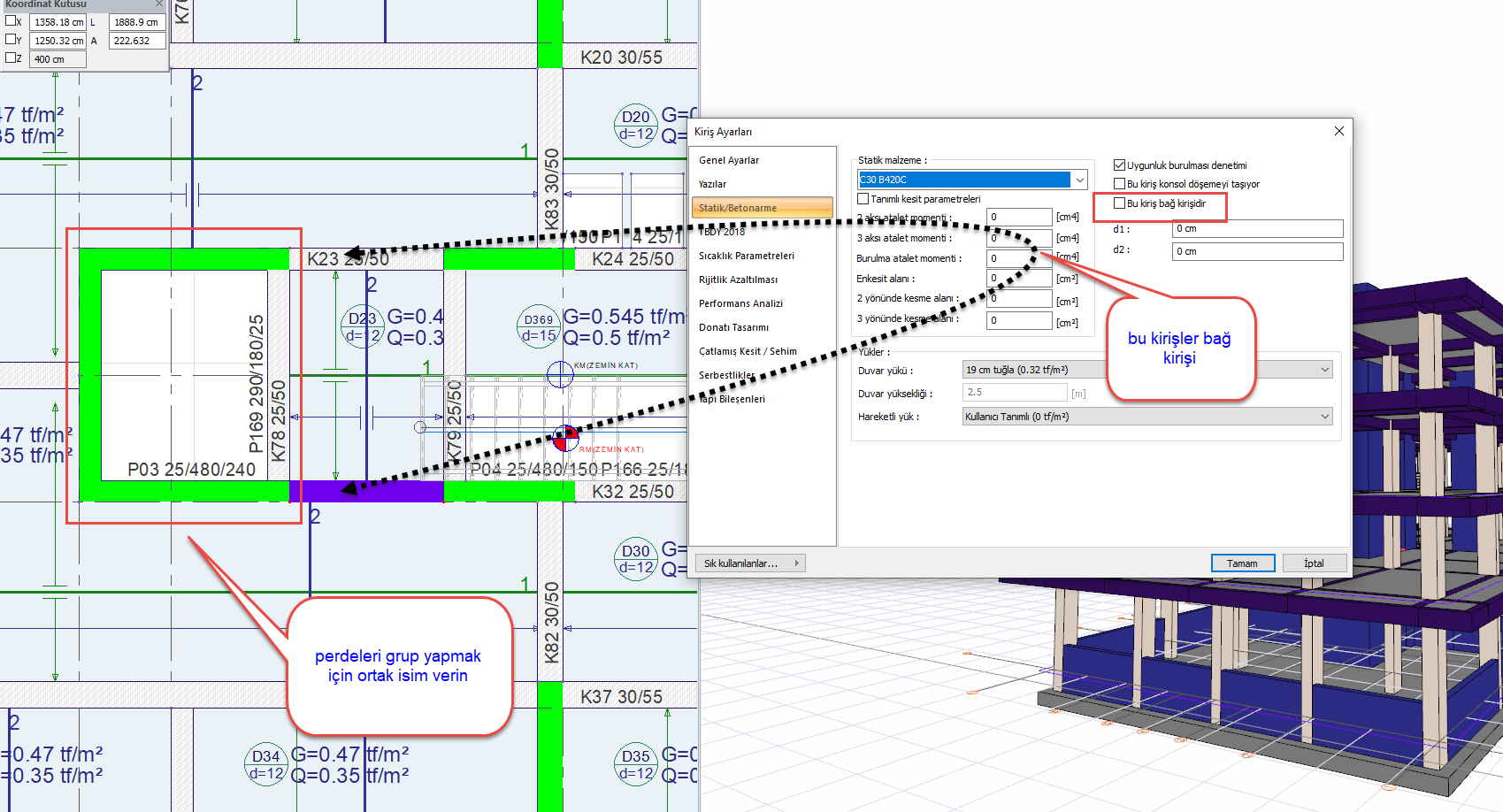
Task: Click the Z coordinate field 400 cm
Action: 58,59
